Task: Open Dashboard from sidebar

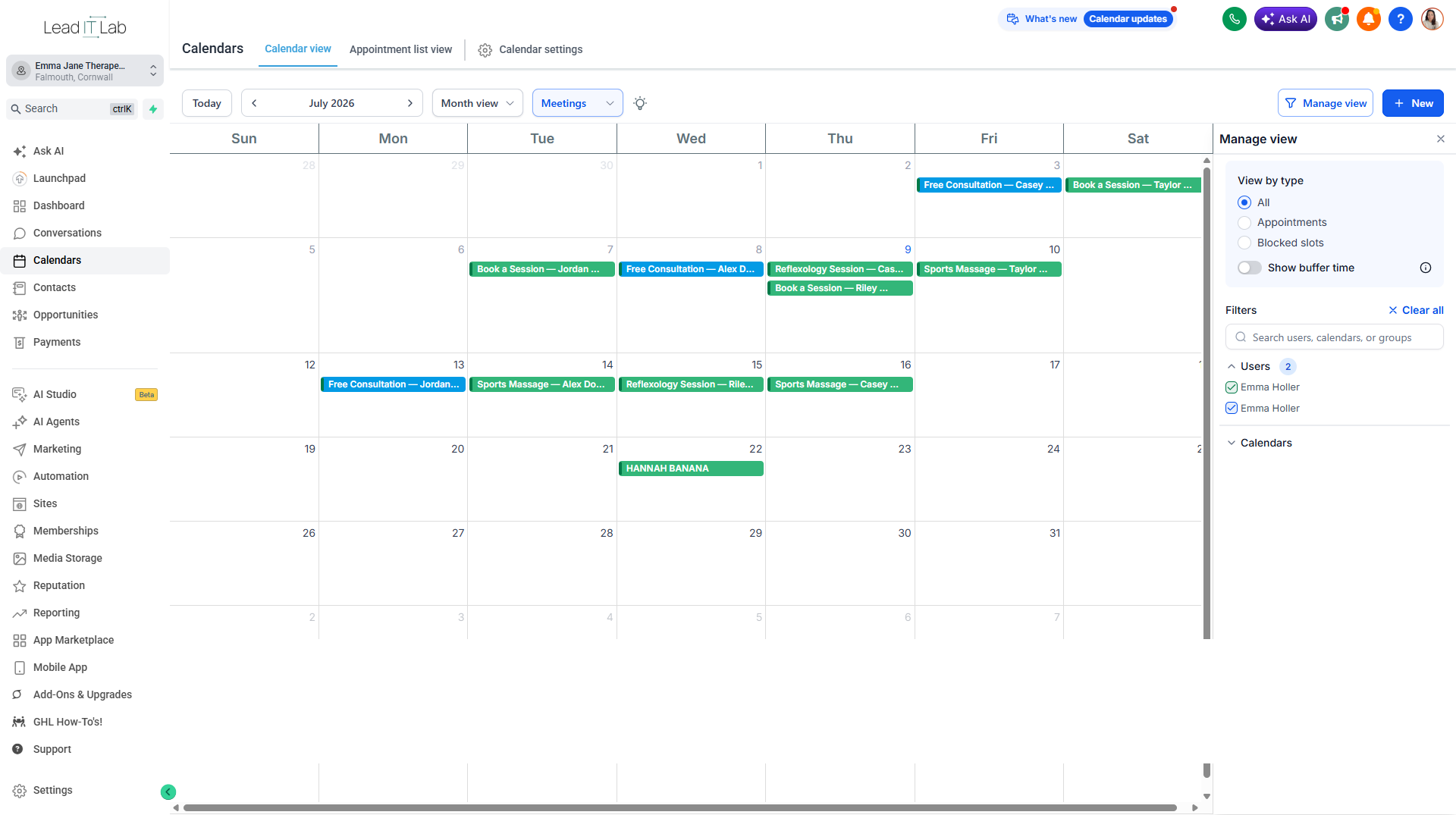Action: [x=84, y=205]
